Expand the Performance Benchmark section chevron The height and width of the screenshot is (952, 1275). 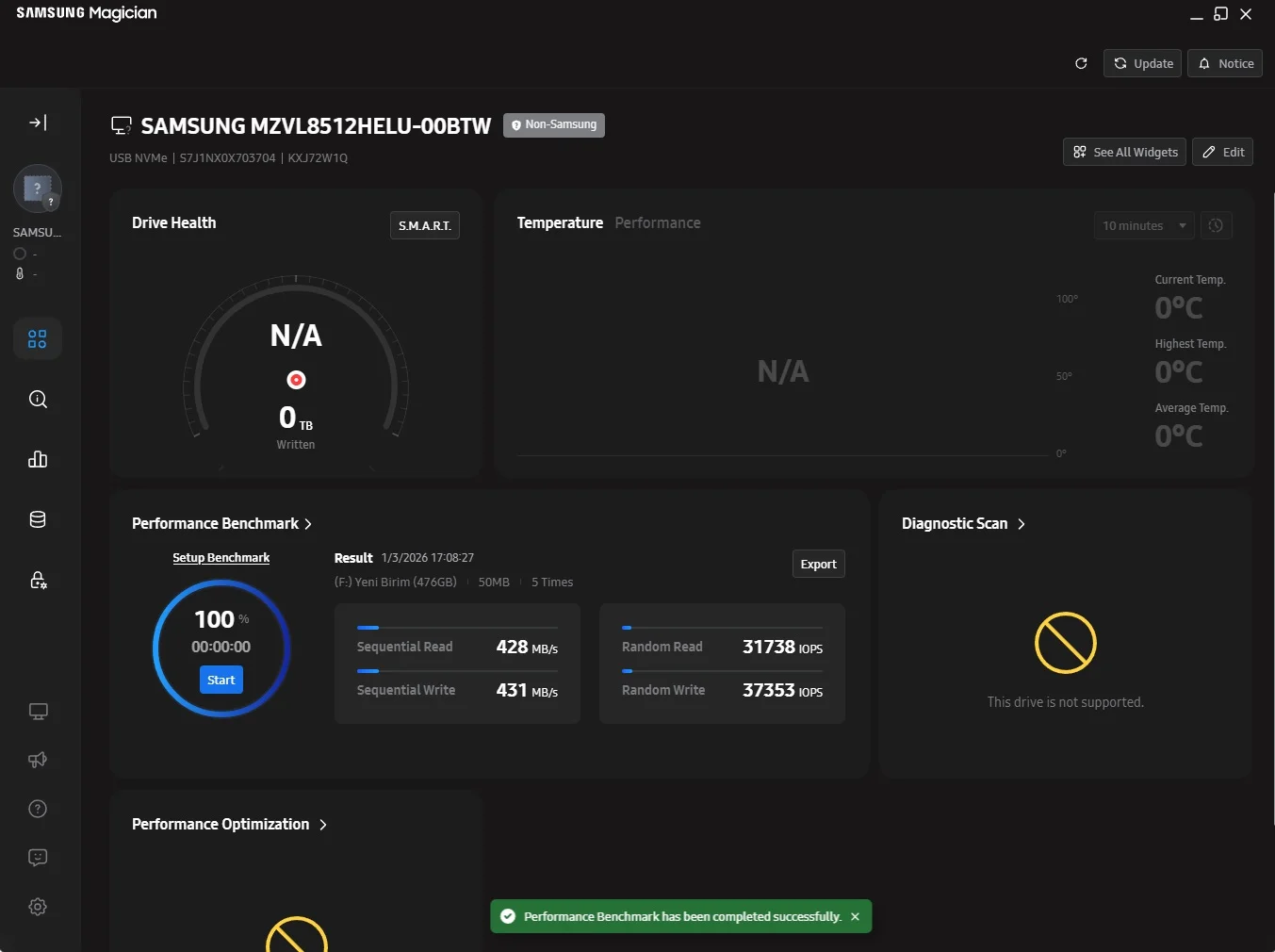[x=308, y=524]
